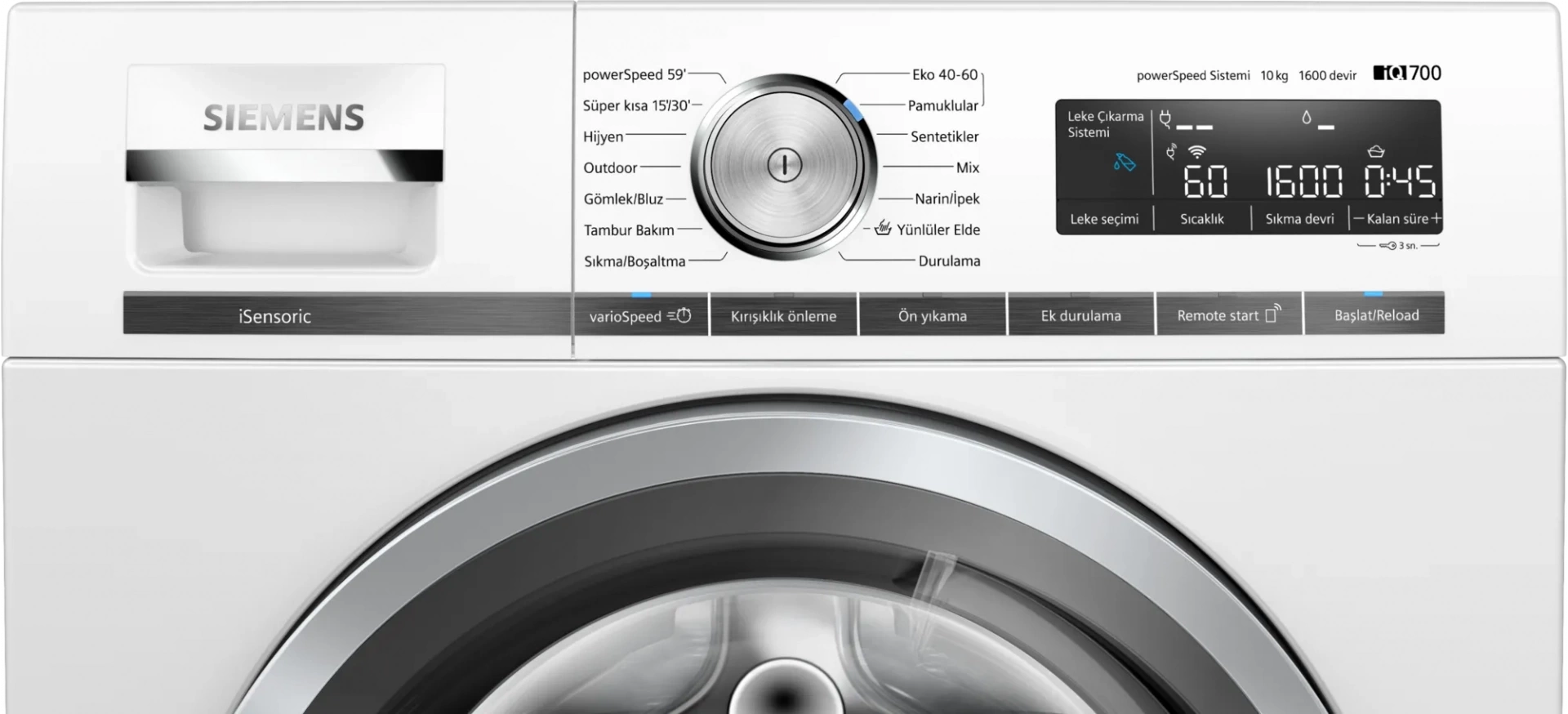1568x714 pixels.
Task: Click the powerSpeed Sistemi text
Action: (x=1193, y=75)
